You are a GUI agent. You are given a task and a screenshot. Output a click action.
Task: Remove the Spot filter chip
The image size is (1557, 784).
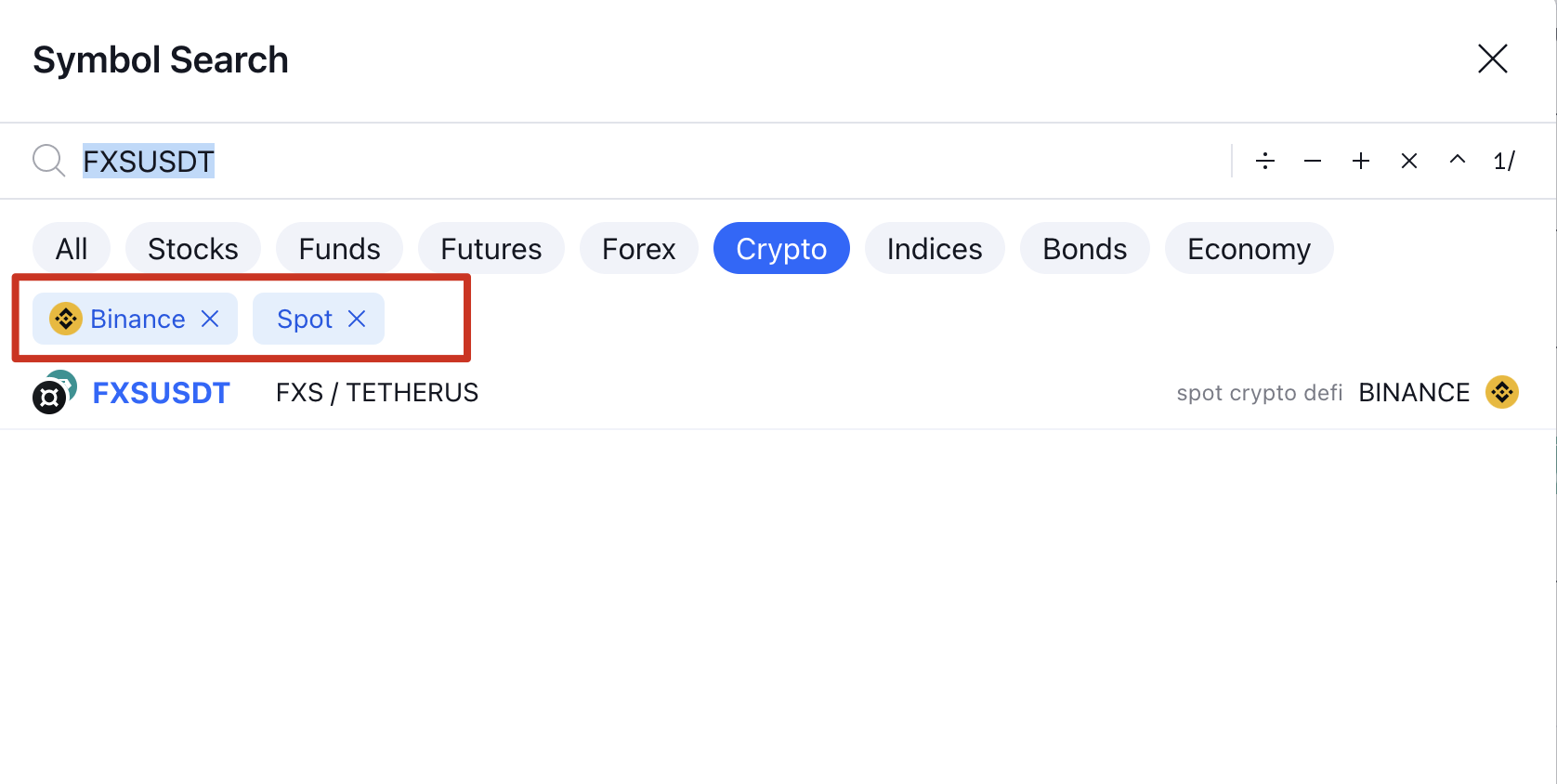point(357,319)
